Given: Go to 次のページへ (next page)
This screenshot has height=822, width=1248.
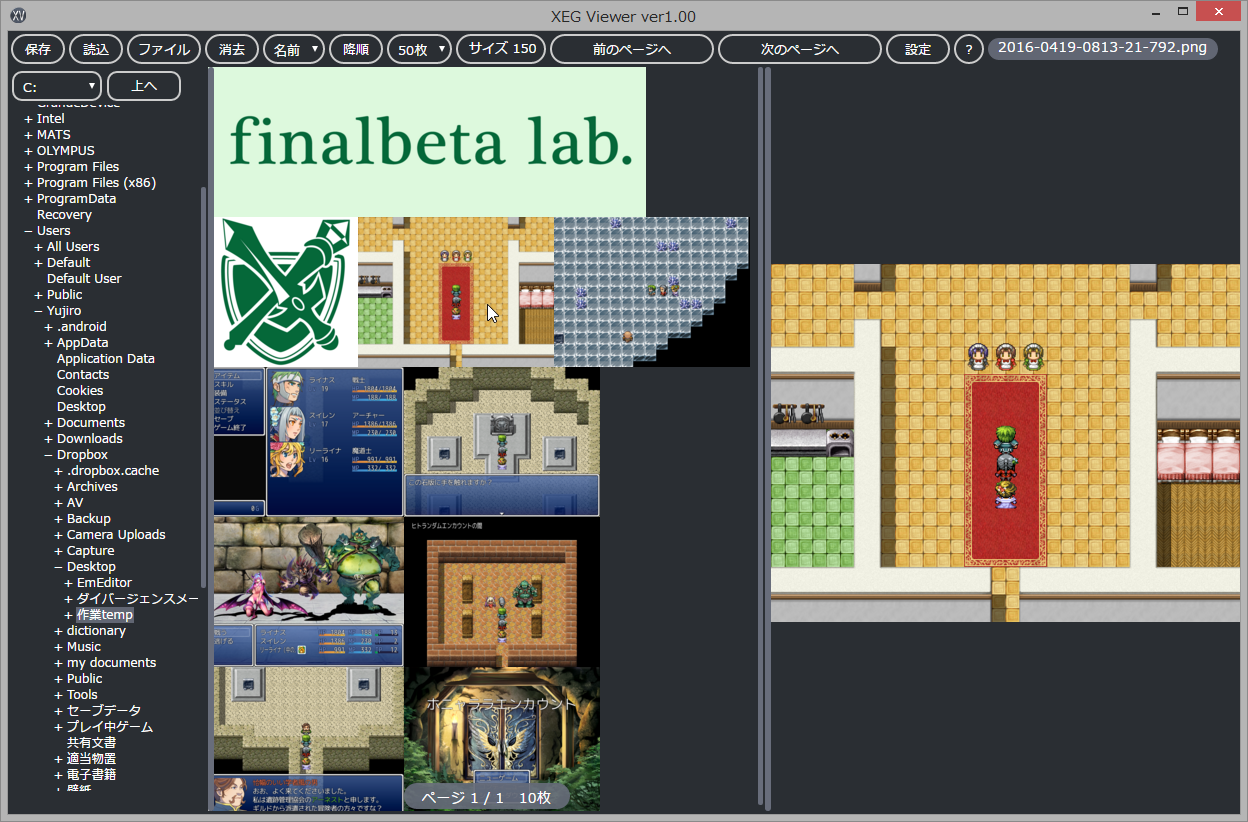Looking at the screenshot, I should [x=800, y=49].
